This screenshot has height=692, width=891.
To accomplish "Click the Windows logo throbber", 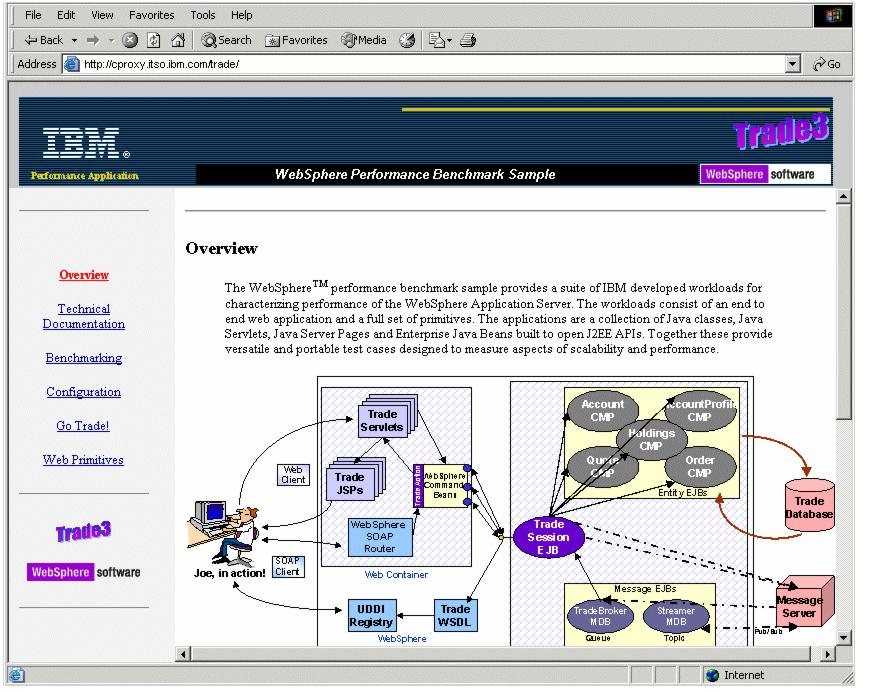I will 832,15.
